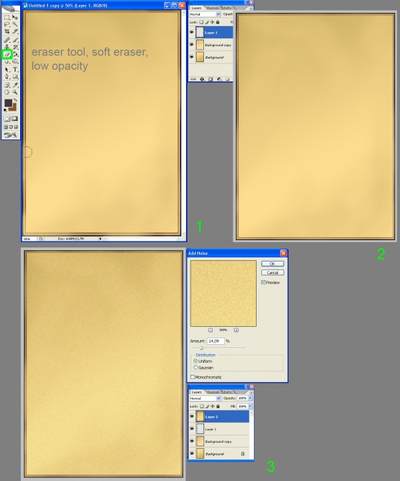Click Cancel in Add Noise dialog
The image size is (400, 481).
pos(272,273)
